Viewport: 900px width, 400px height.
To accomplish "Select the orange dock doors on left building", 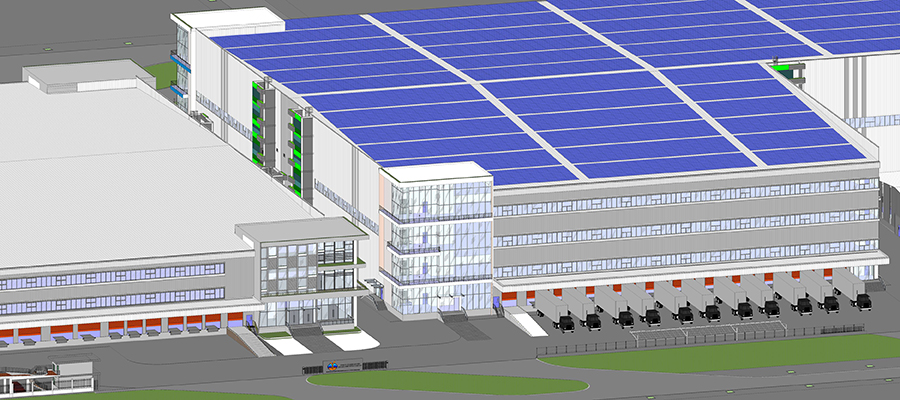I will [120, 327].
